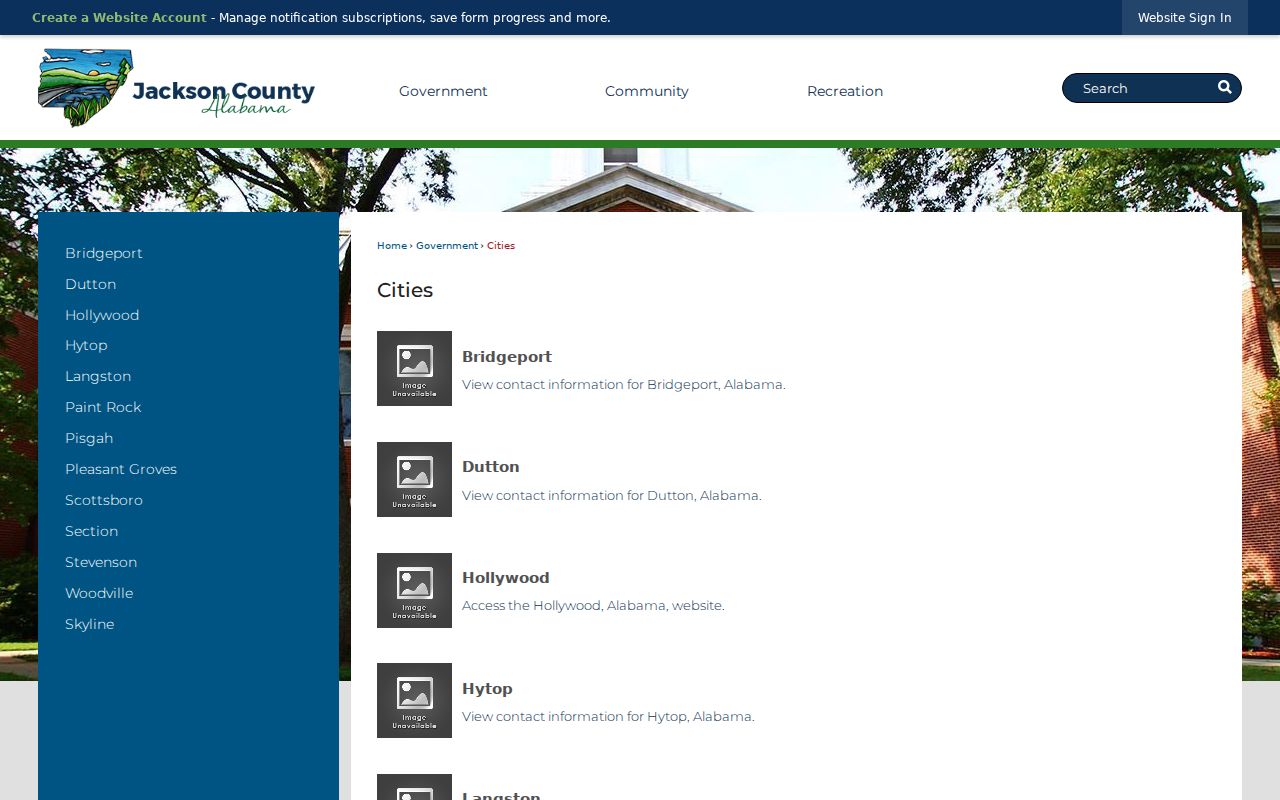Select Hollywood in the sidebar

(102, 315)
